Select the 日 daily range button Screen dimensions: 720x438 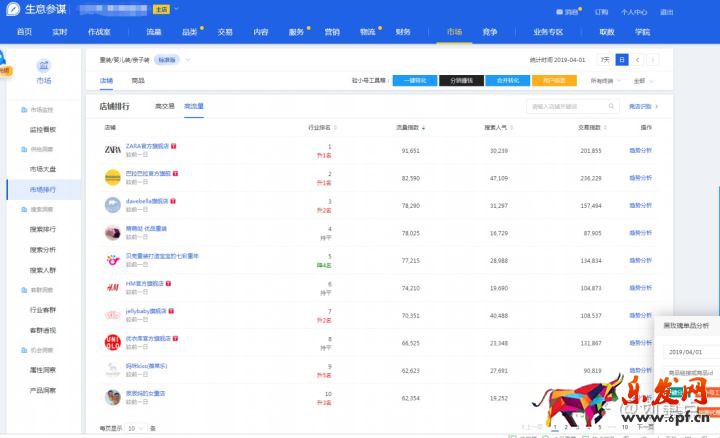621,60
